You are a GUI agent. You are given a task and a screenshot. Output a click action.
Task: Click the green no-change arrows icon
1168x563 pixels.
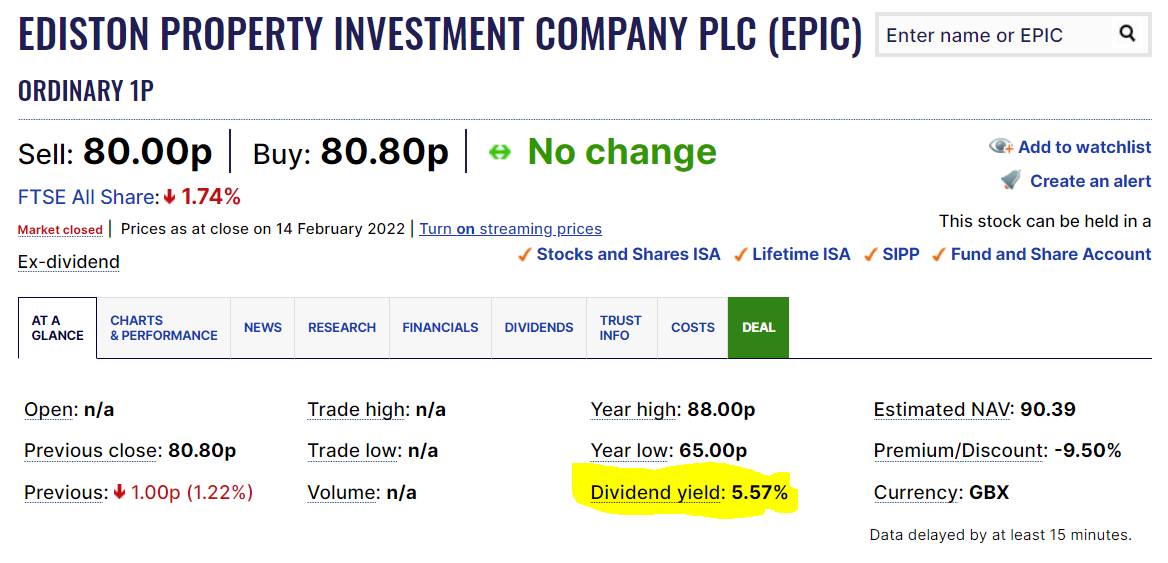click(500, 152)
